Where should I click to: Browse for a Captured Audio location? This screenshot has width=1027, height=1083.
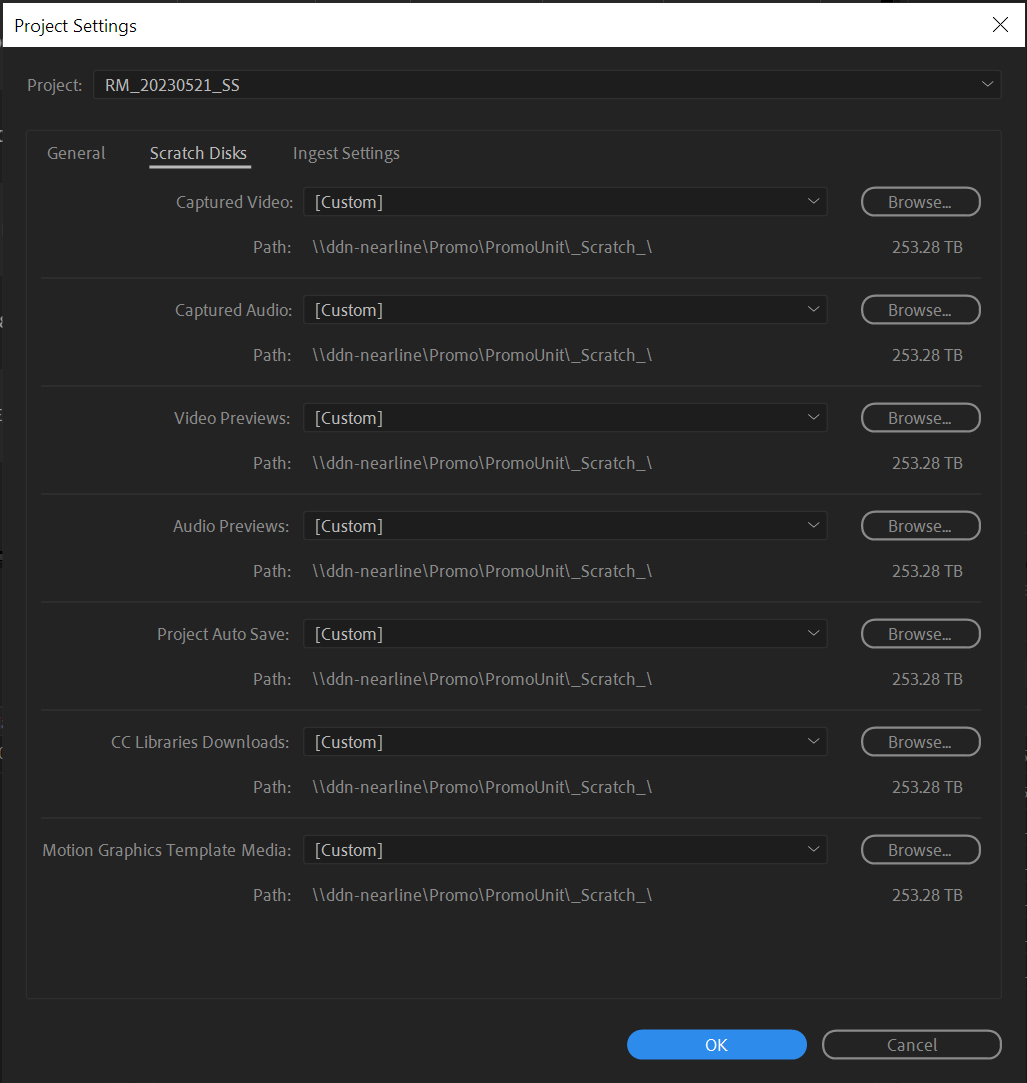coord(920,309)
